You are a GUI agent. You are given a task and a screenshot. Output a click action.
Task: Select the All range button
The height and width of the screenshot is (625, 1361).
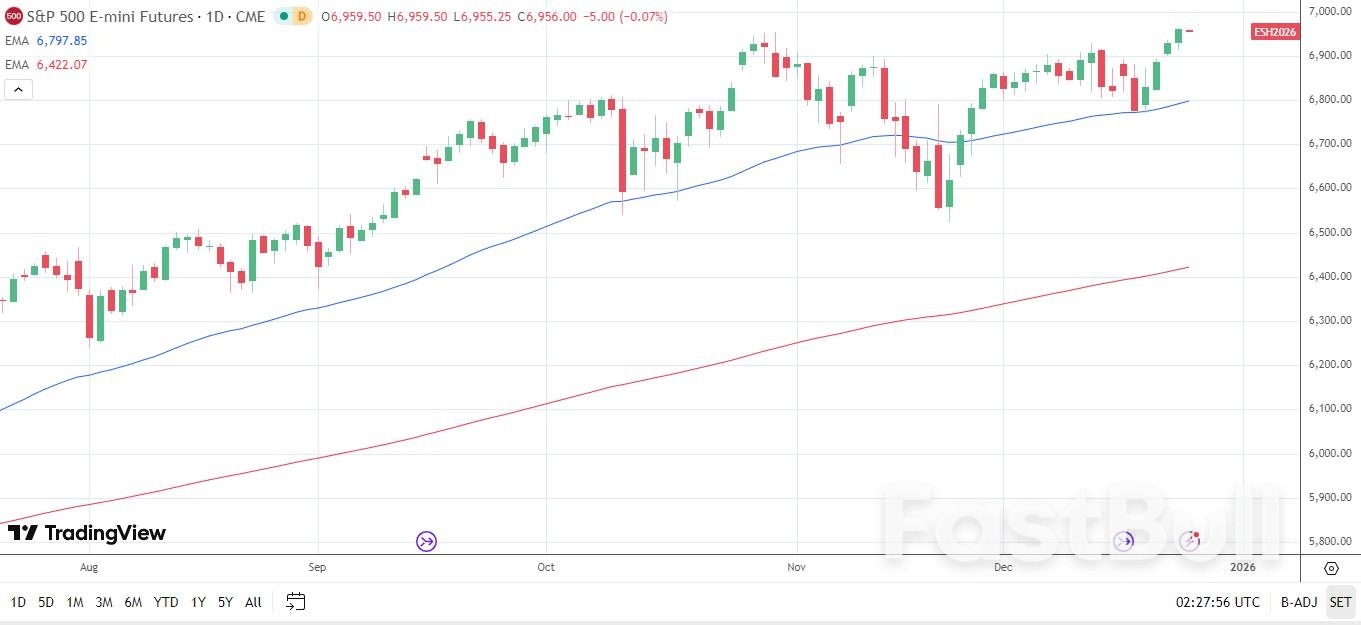coord(253,602)
